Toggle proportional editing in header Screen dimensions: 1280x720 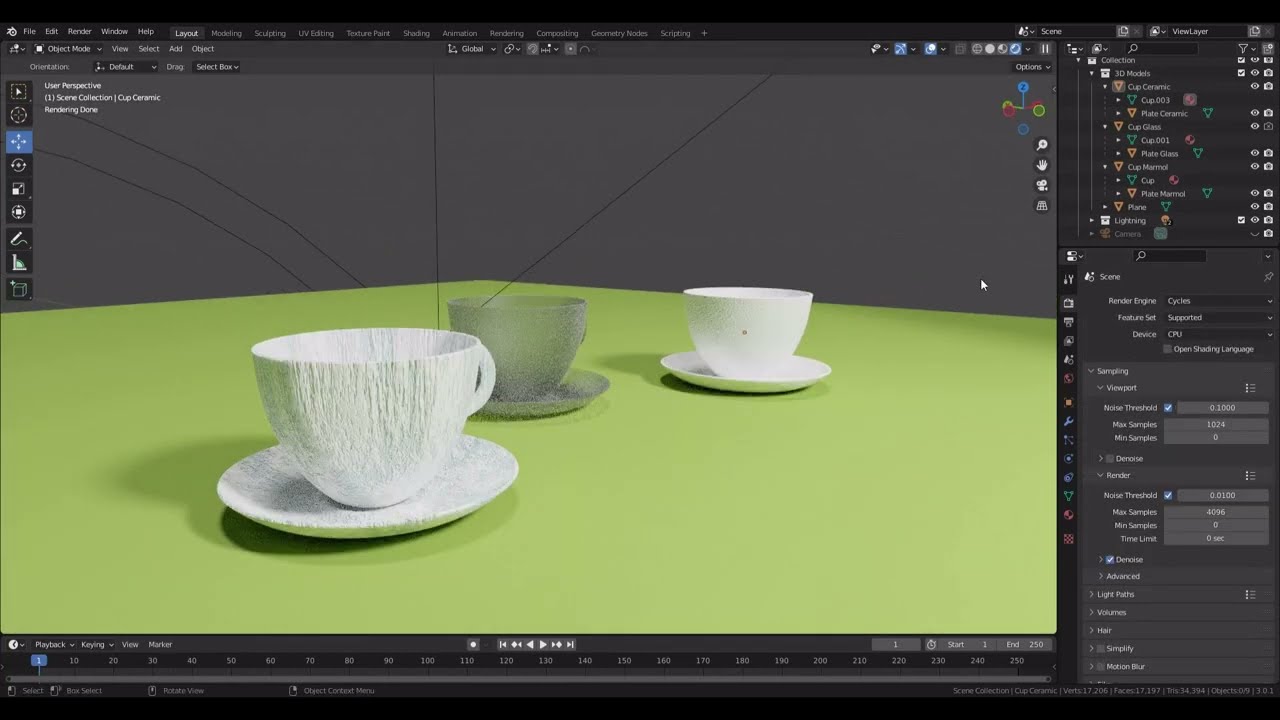571,49
